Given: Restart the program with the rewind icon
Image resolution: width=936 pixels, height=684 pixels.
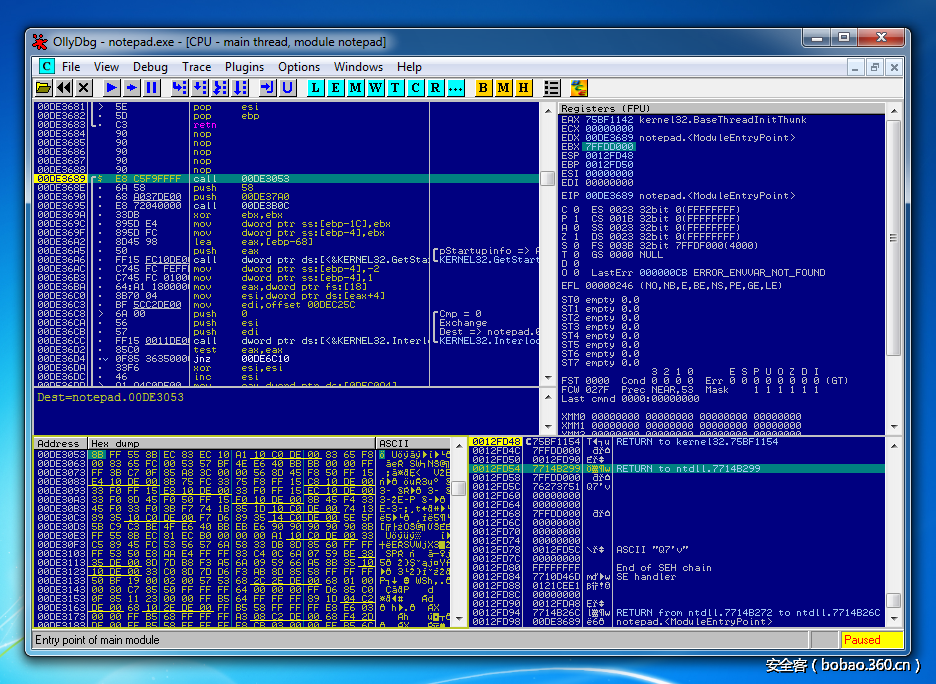Looking at the screenshot, I should click(65, 88).
